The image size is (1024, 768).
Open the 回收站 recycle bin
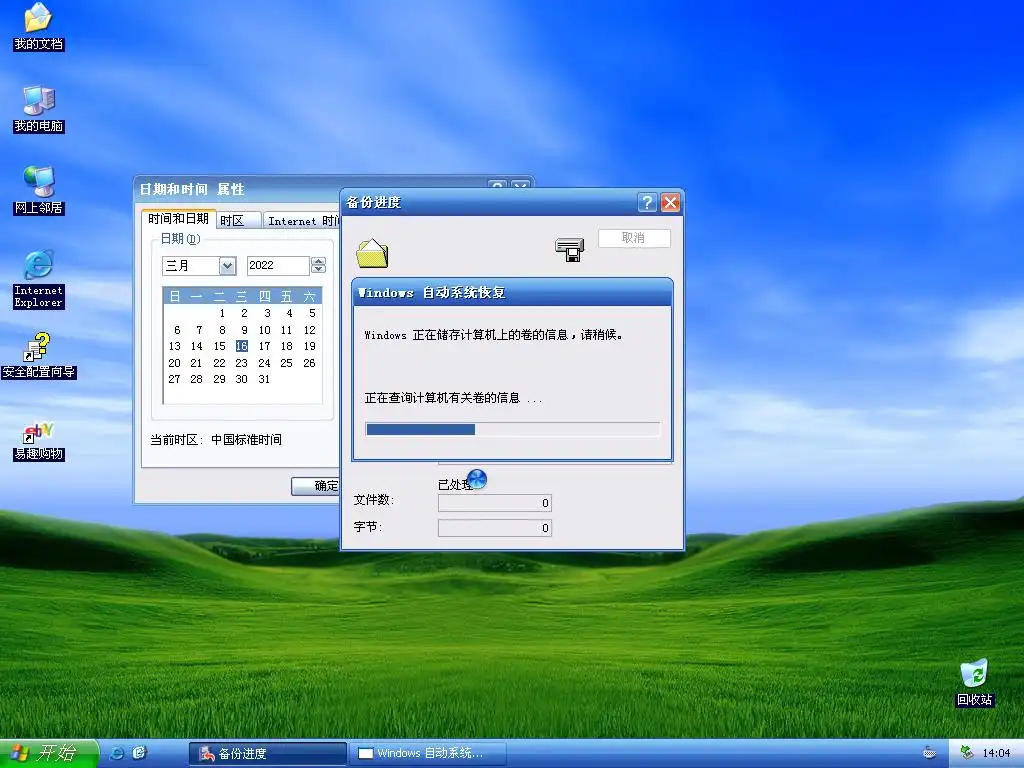(974, 683)
